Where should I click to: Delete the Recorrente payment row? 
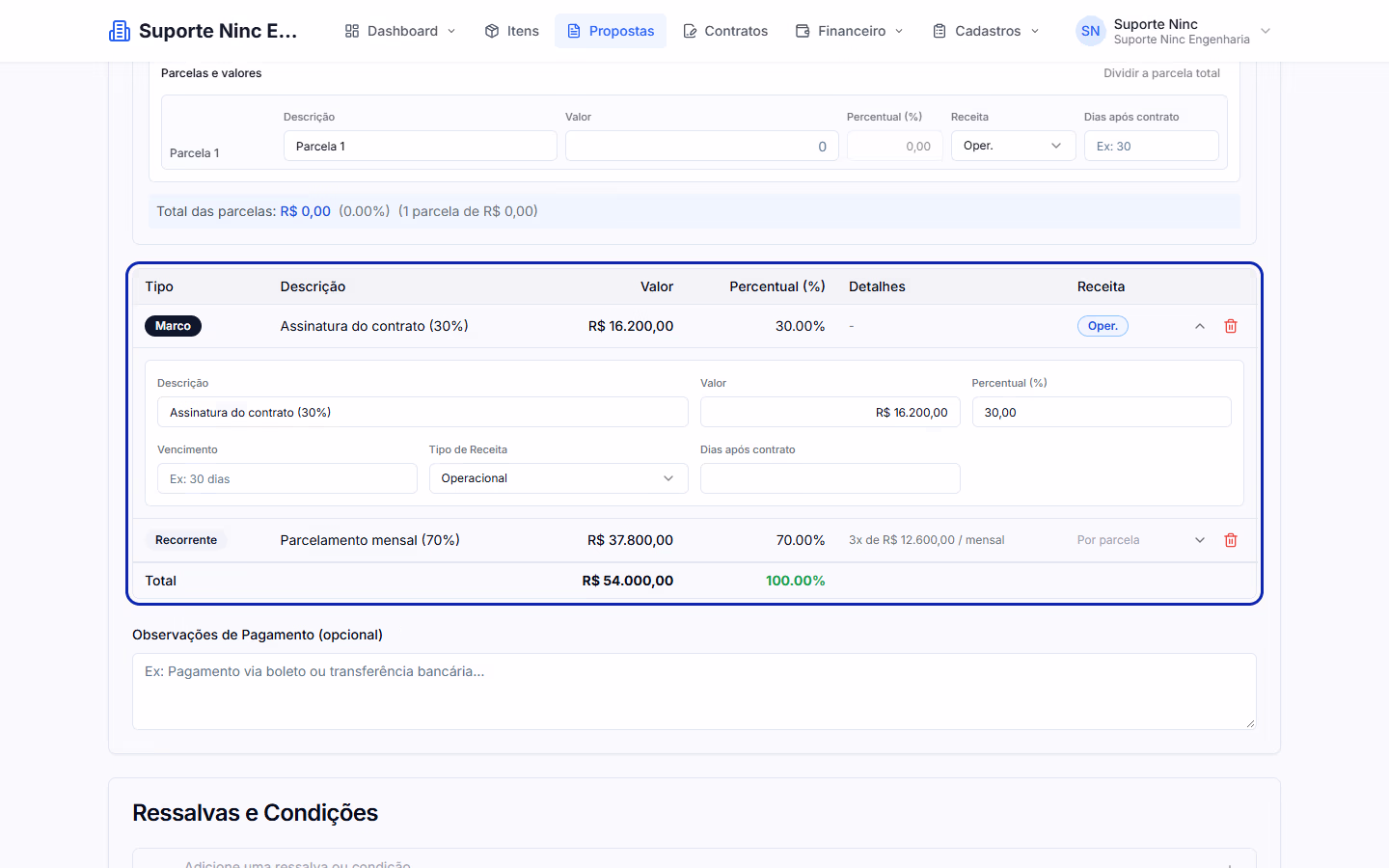click(x=1231, y=540)
